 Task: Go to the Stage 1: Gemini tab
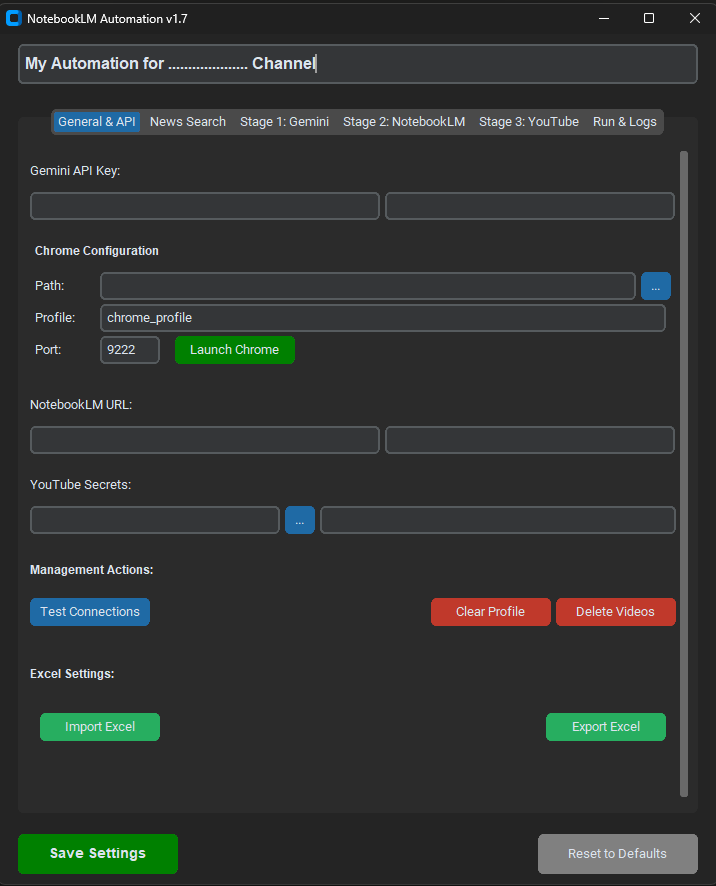(284, 121)
